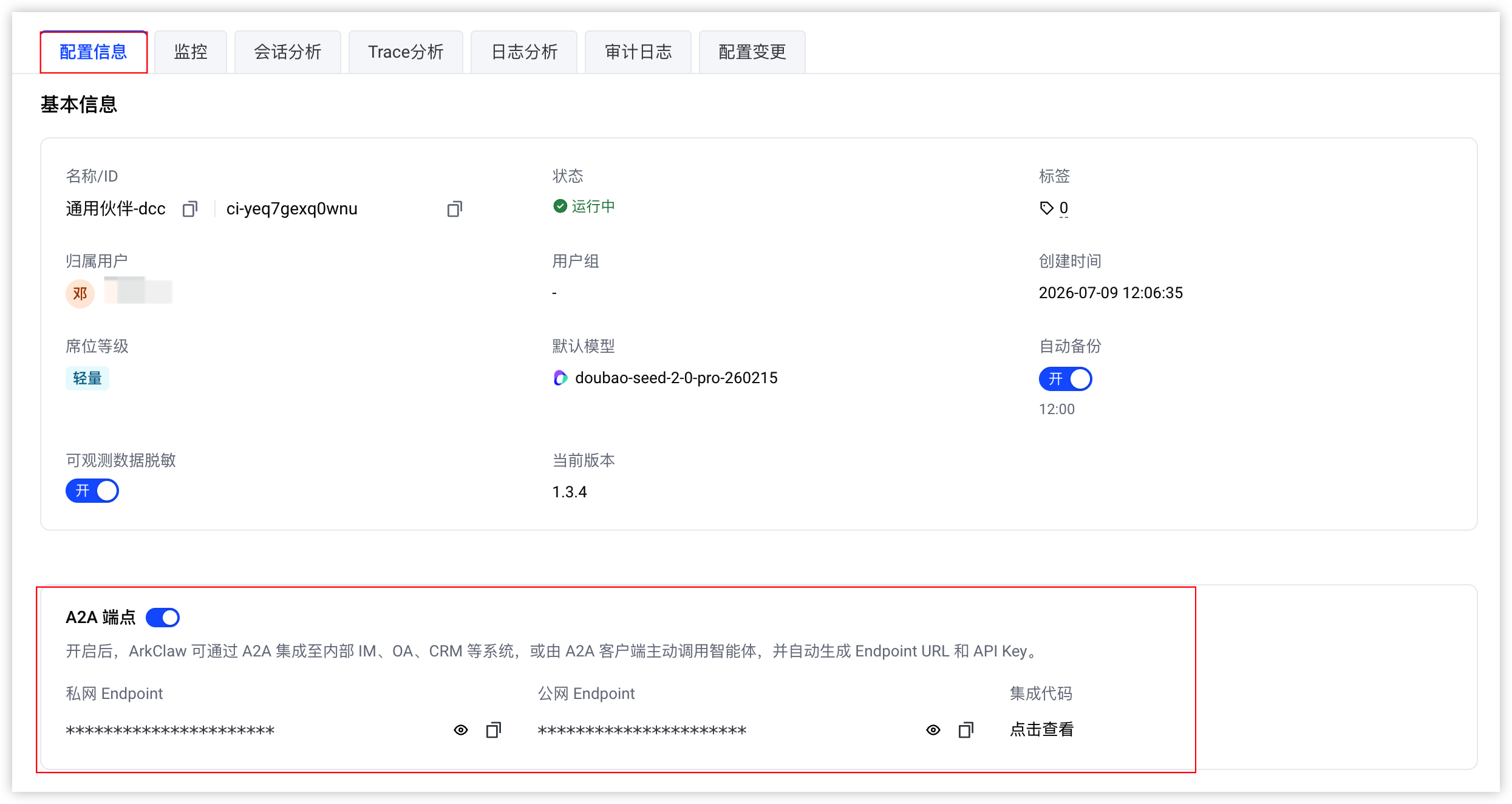Screen dimensions: 1512x804
Task: Copy the 私网 Endpoint value
Action: pyautogui.click(x=494, y=730)
